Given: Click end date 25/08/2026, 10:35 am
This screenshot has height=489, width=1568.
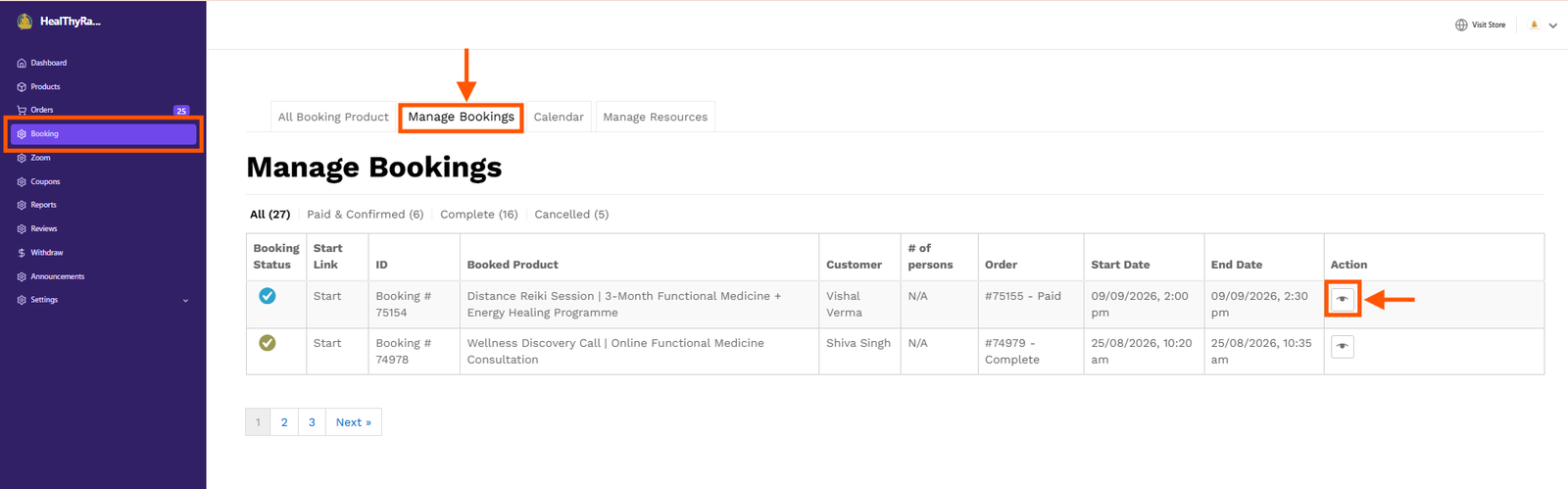Looking at the screenshot, I should click(1261, 351).
